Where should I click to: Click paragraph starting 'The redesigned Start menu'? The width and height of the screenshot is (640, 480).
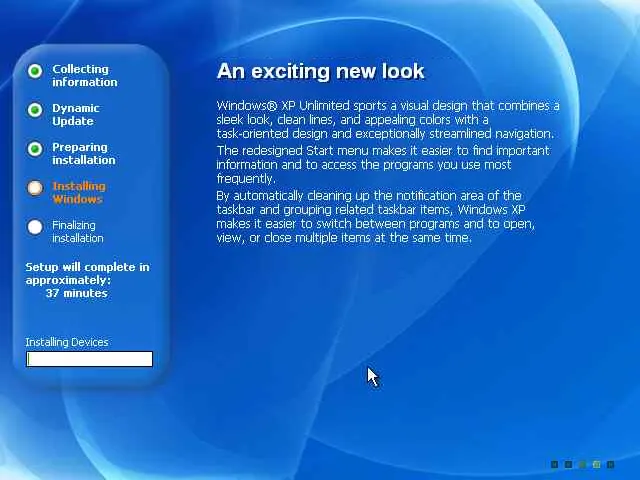click(383, 164)
